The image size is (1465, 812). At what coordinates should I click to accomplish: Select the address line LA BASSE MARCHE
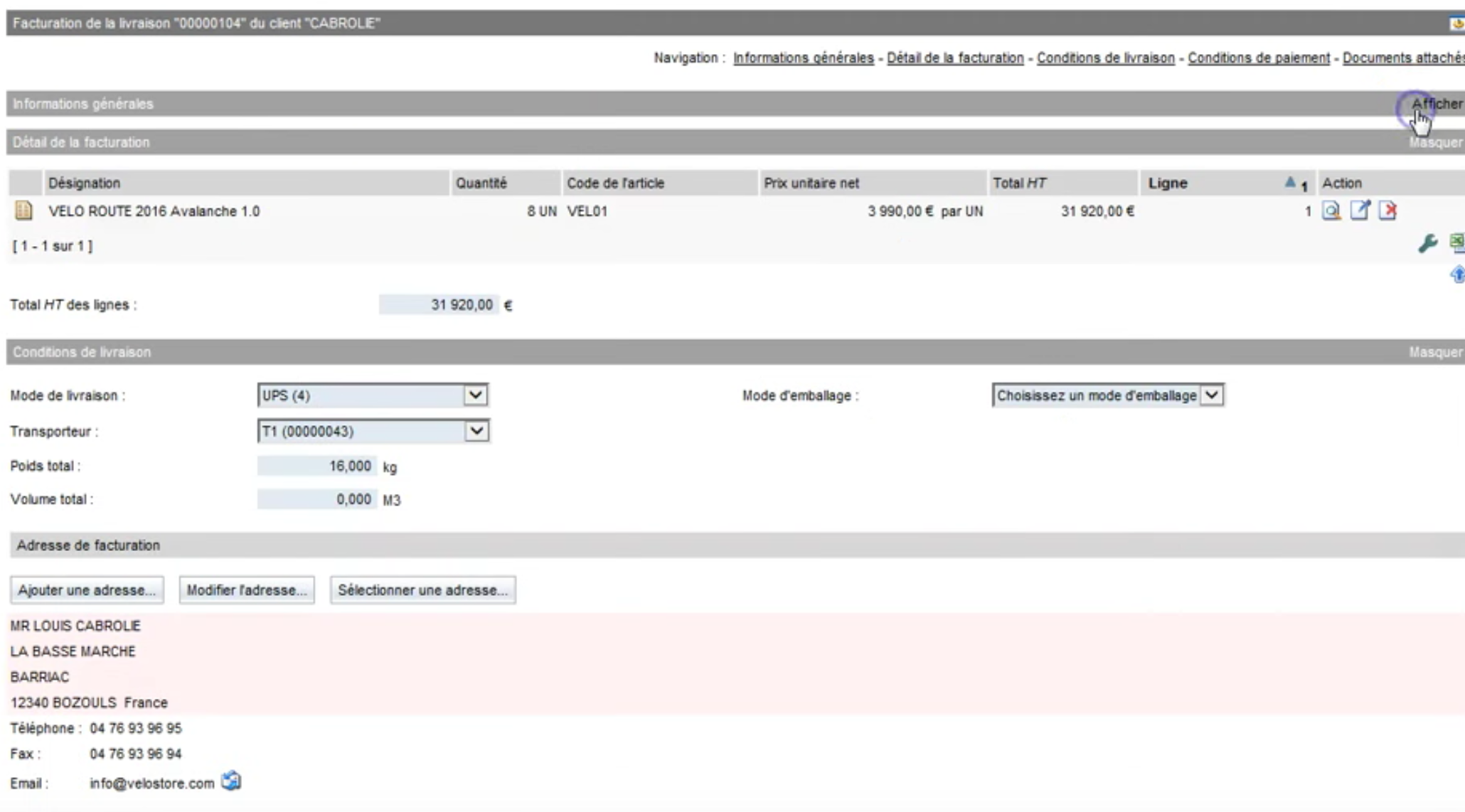coord(73,651)
